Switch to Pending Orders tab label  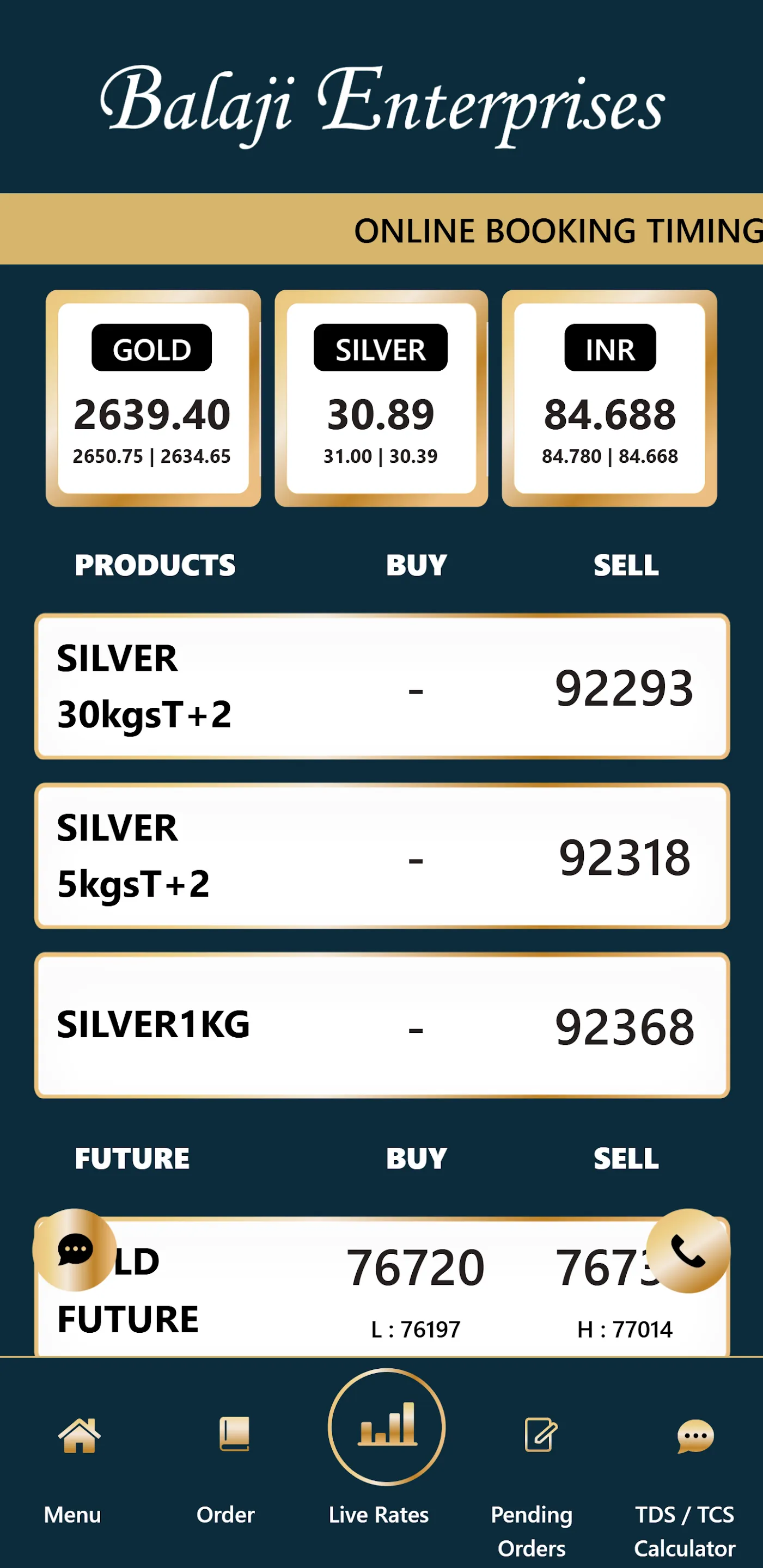point(532,1530)
